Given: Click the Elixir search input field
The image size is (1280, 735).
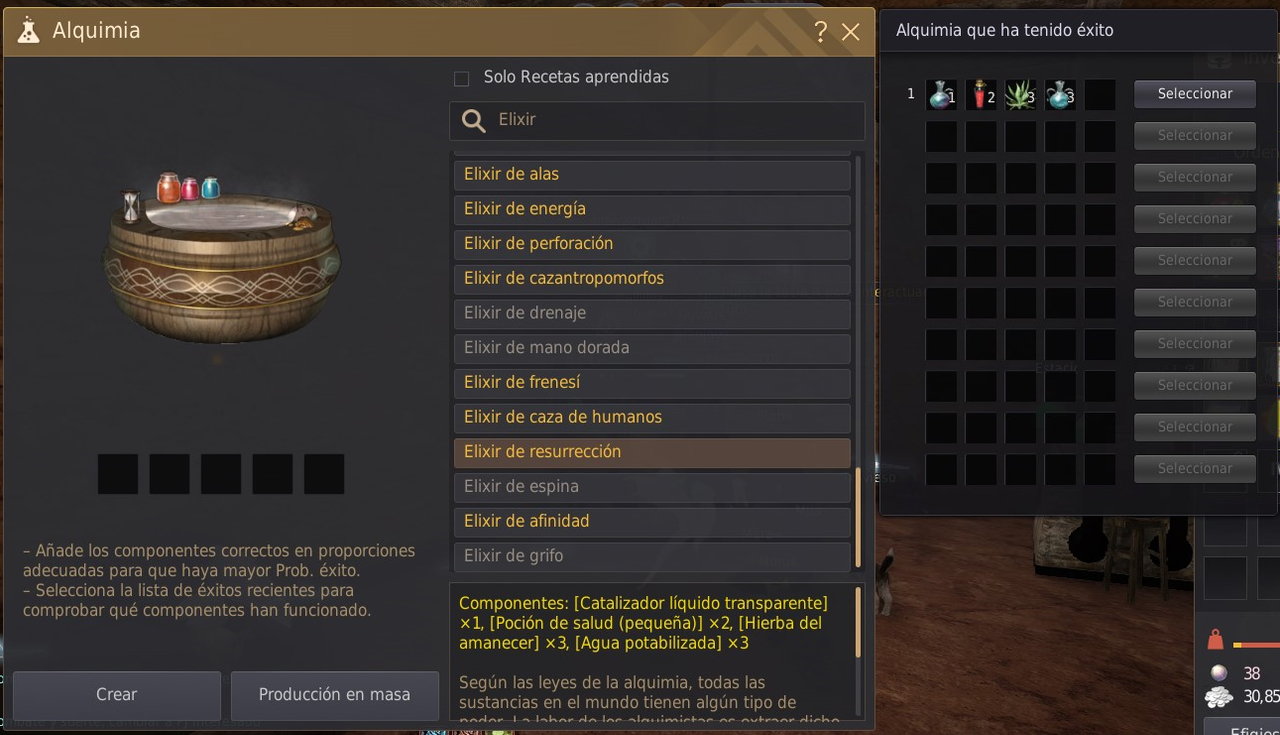Looking at the screenshot, I should tap(657, 120).
